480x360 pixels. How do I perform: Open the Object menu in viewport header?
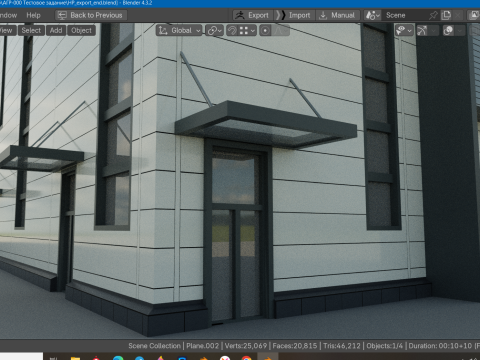[x=81, y=30]
